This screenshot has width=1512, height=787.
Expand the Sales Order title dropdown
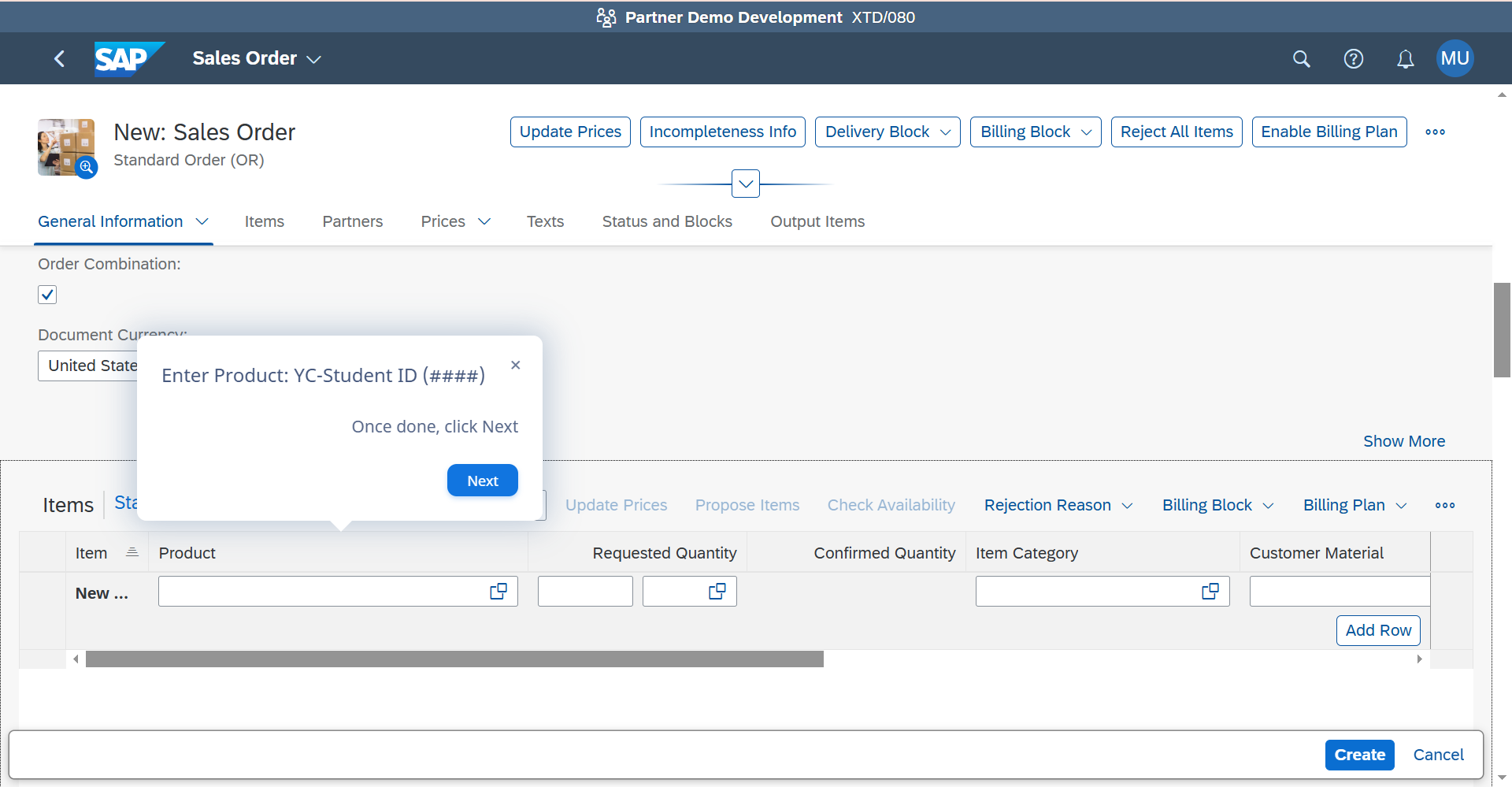(x=313, y=59)
